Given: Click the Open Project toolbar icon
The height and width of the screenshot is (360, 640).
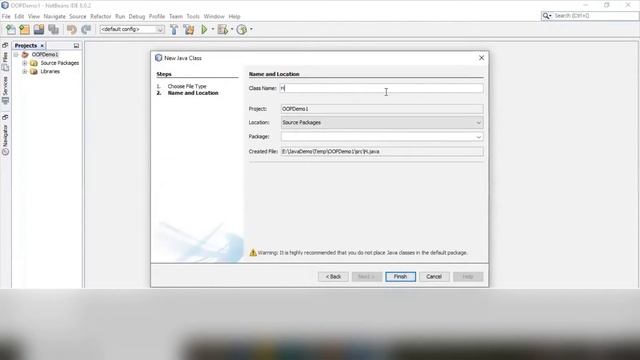Looking at the screenshot, I should (x=39, y=29).
